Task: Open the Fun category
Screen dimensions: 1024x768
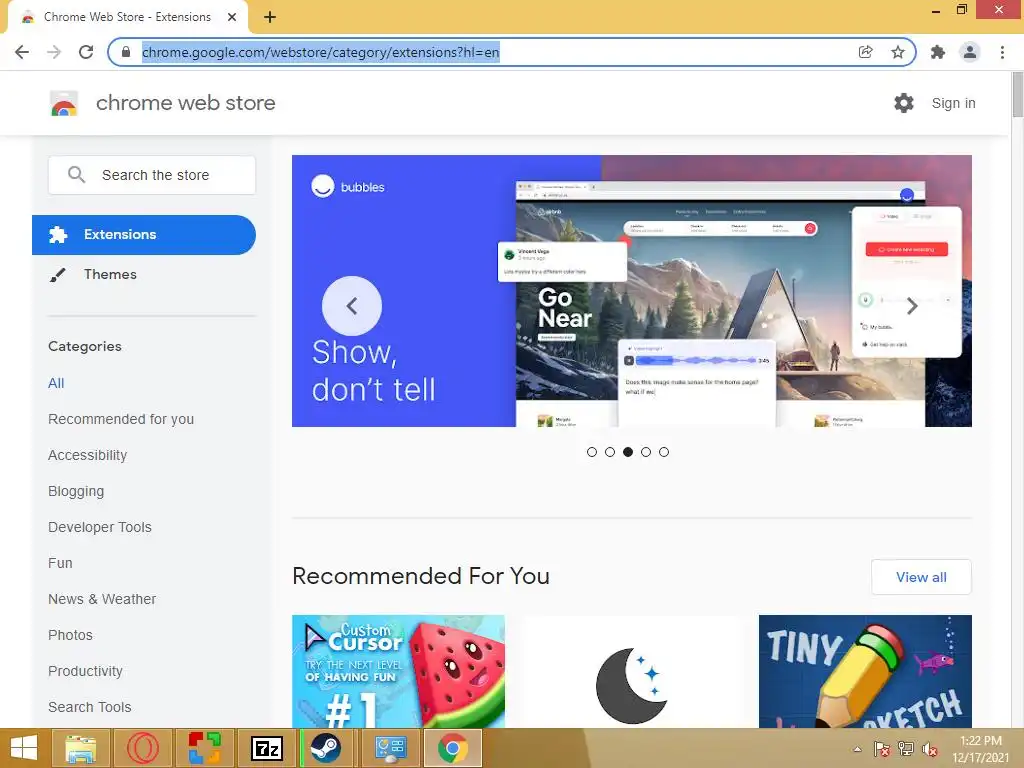Action: (x=60, y=563)
